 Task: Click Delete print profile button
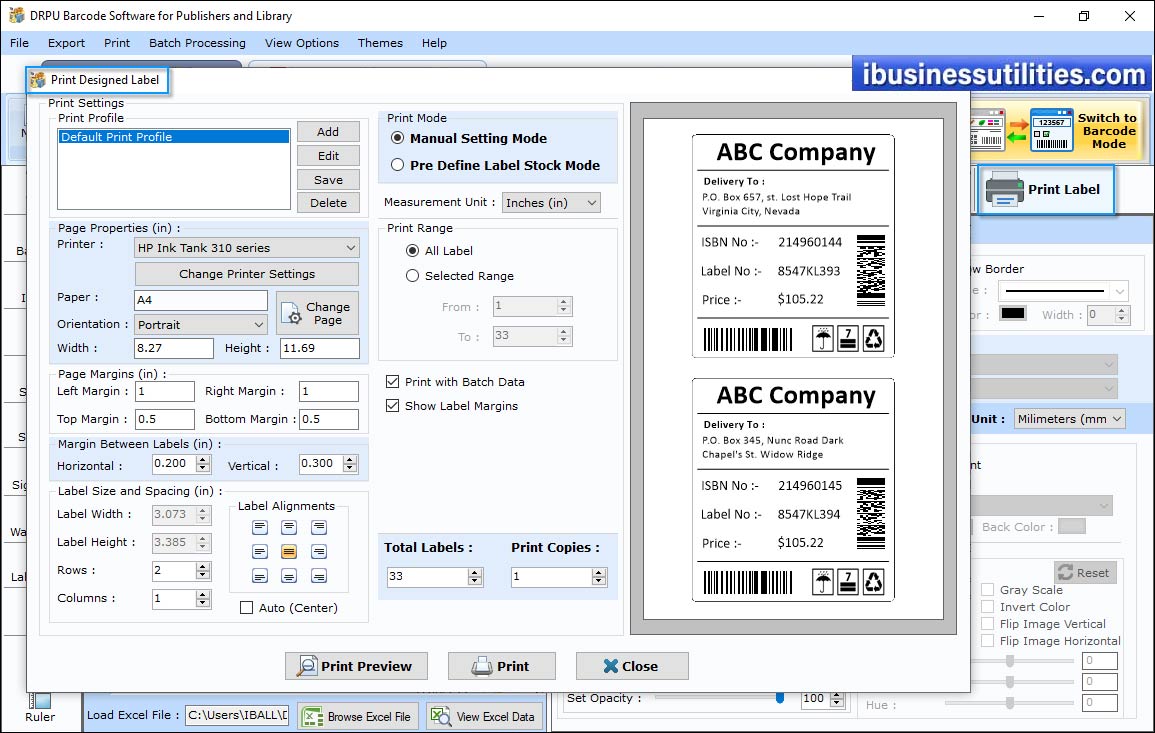coord(329,203)
